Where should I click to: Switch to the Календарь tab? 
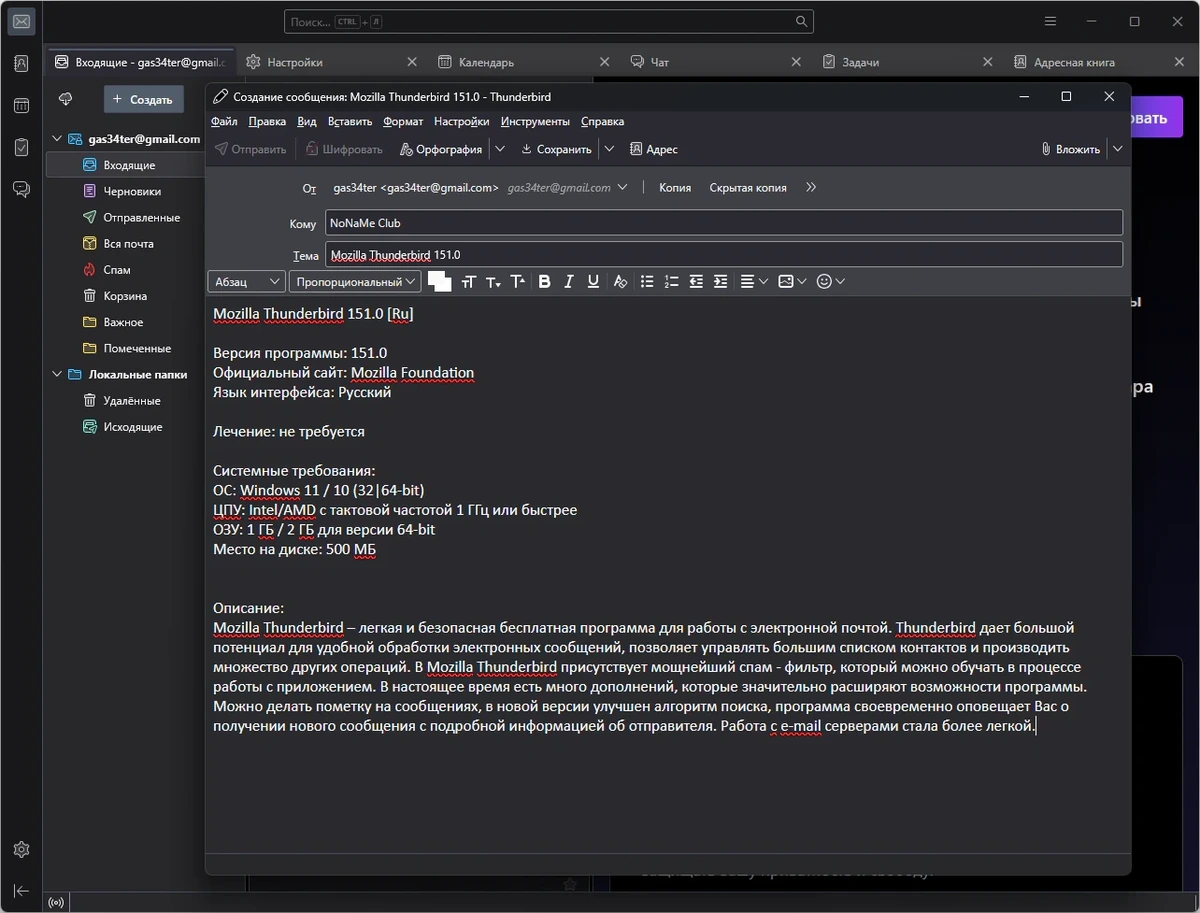pyautogui.click(x=524, y=62)
